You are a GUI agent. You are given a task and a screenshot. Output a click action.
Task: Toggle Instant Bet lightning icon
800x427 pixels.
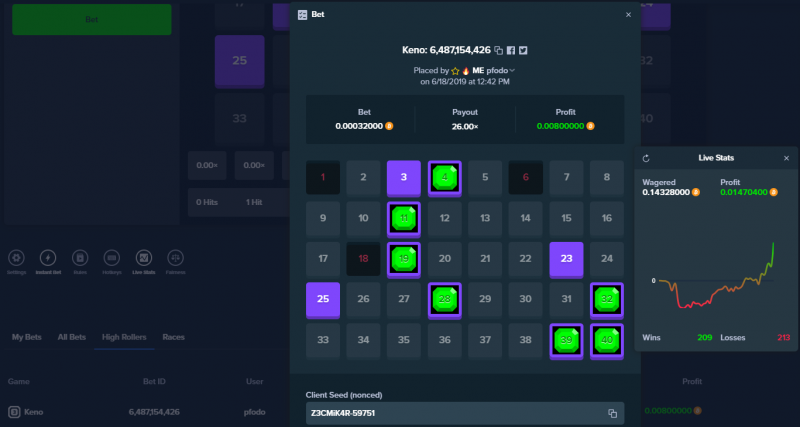coord(48,258)
